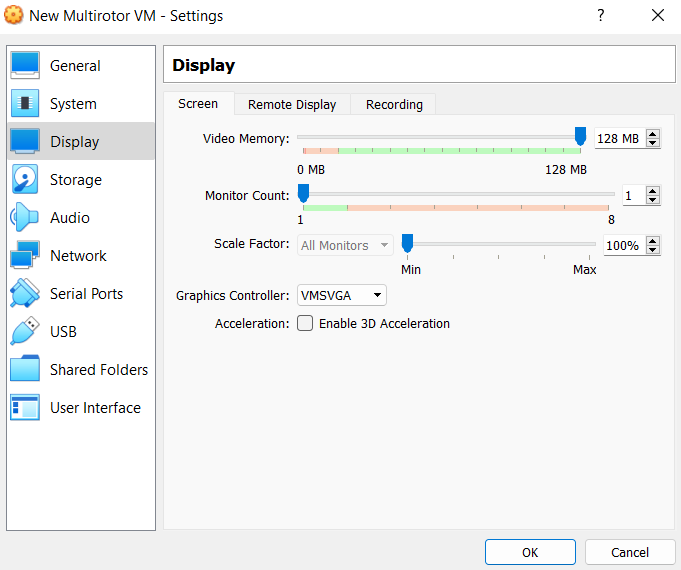The height and width of the screenshot is (570, 681).
Task: Go to Storage settings
Action: [x=81, y=179]
